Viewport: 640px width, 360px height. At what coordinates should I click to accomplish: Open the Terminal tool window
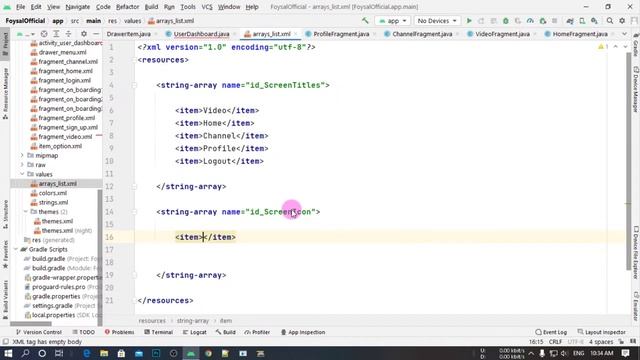click(x=159, y=332)
